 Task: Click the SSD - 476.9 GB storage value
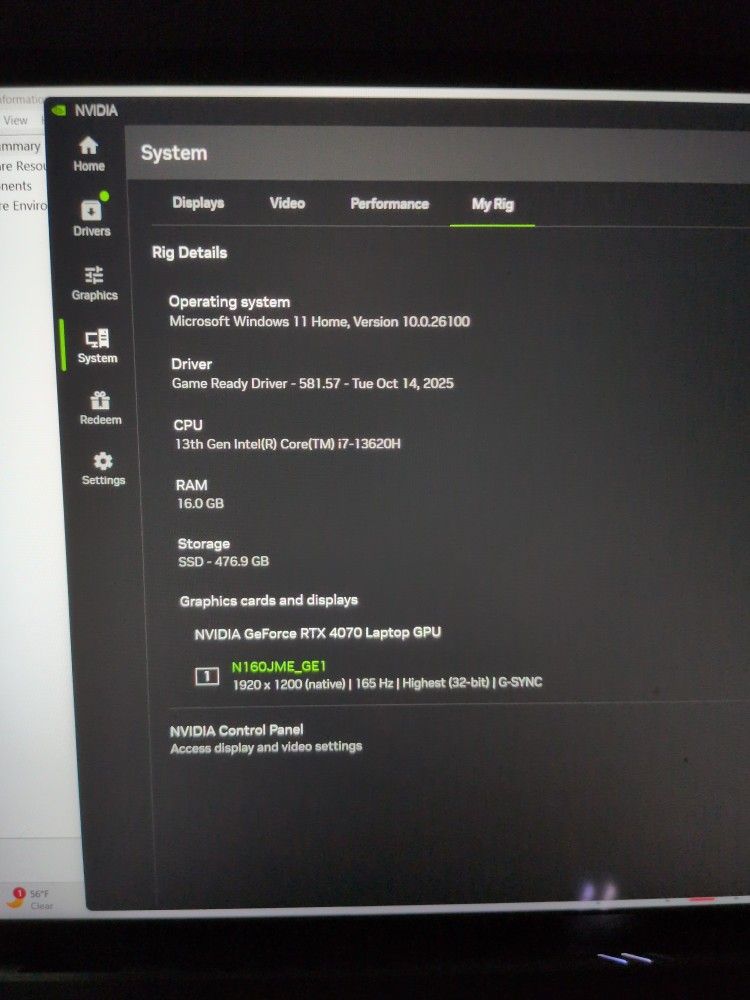coord(223,561)
